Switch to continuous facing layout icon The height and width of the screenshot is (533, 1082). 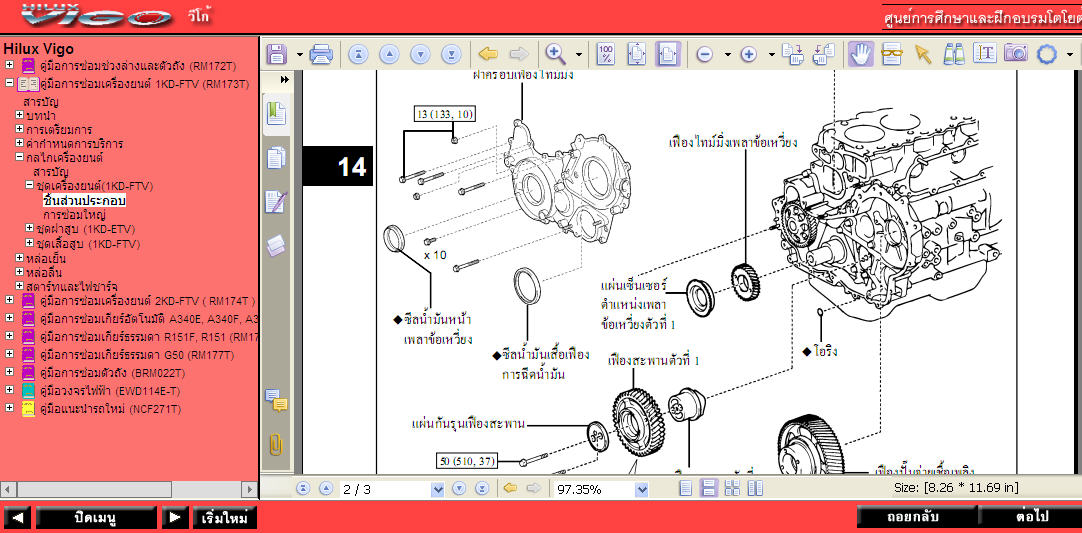732,490
